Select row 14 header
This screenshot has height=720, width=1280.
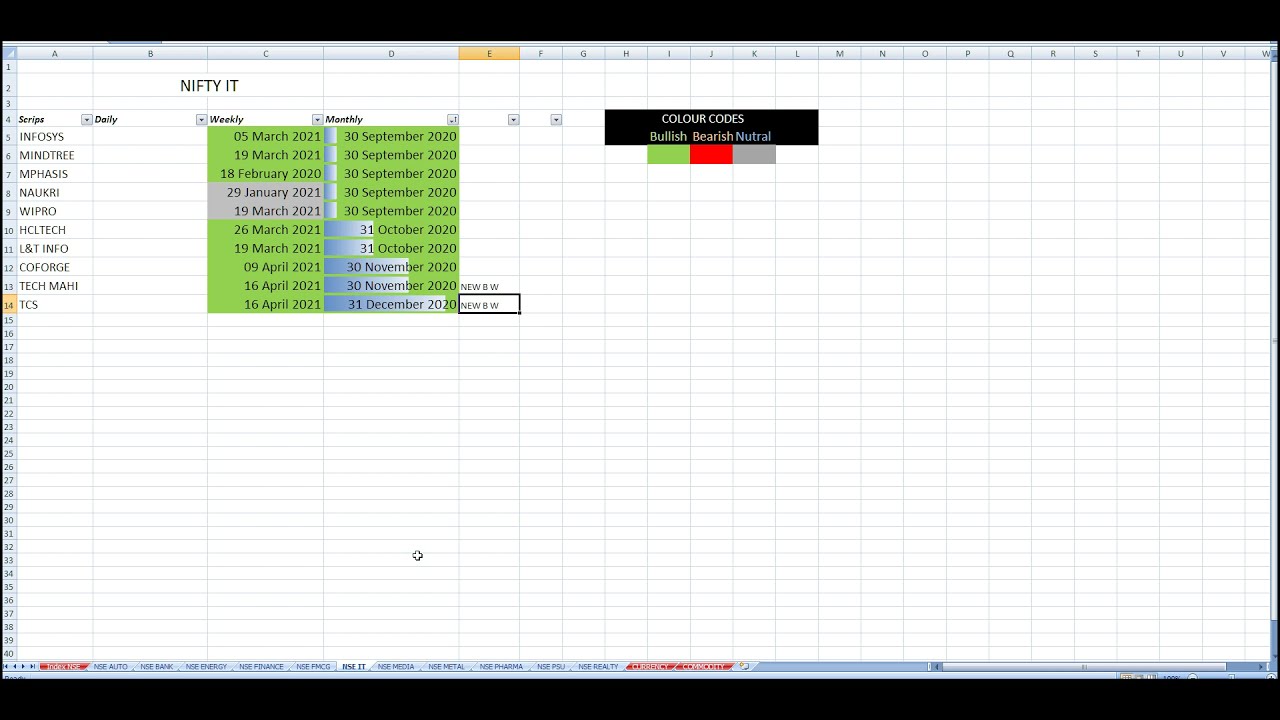click(x=9, y=305)
